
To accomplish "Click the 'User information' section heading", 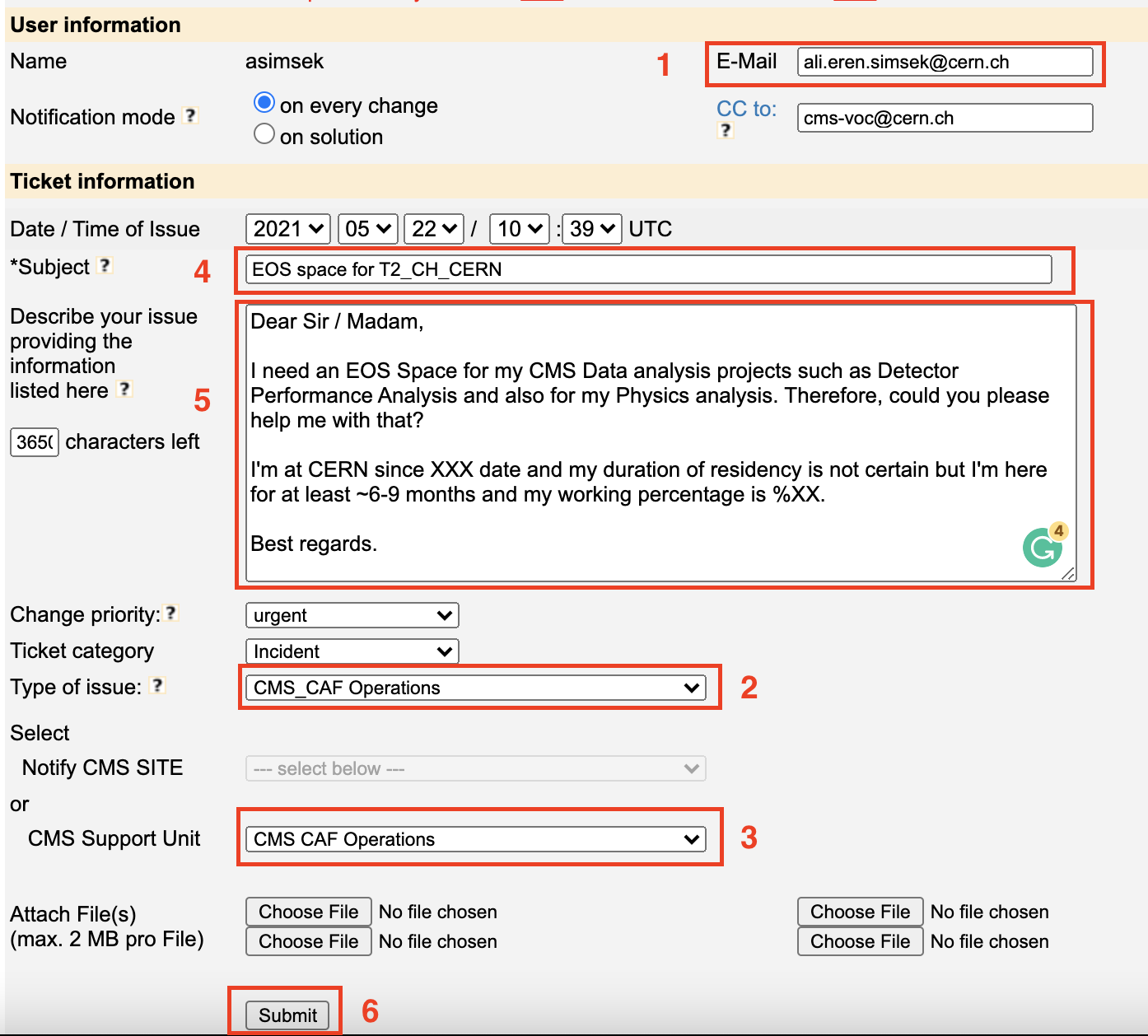I will tap(96, 25).
